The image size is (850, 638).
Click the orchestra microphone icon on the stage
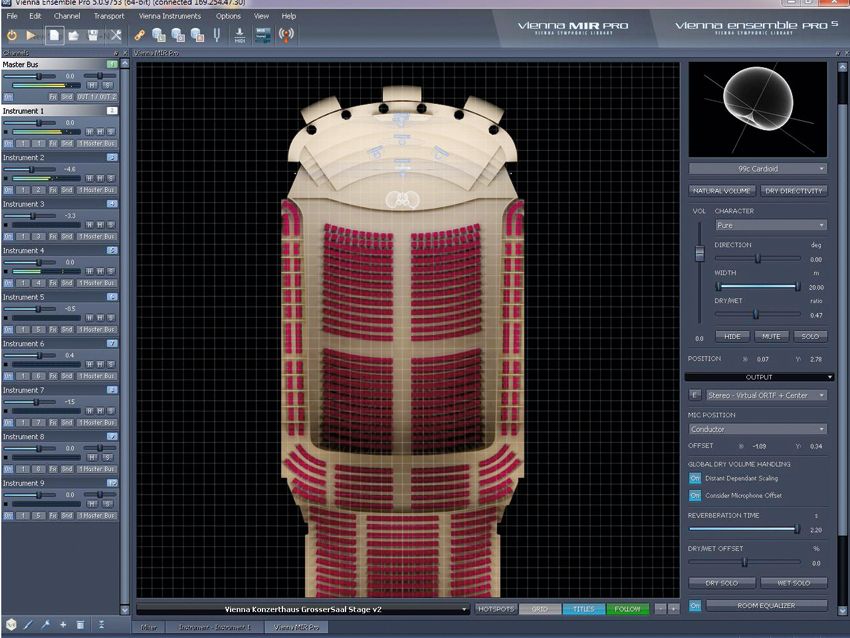click(x=402, y=200)
